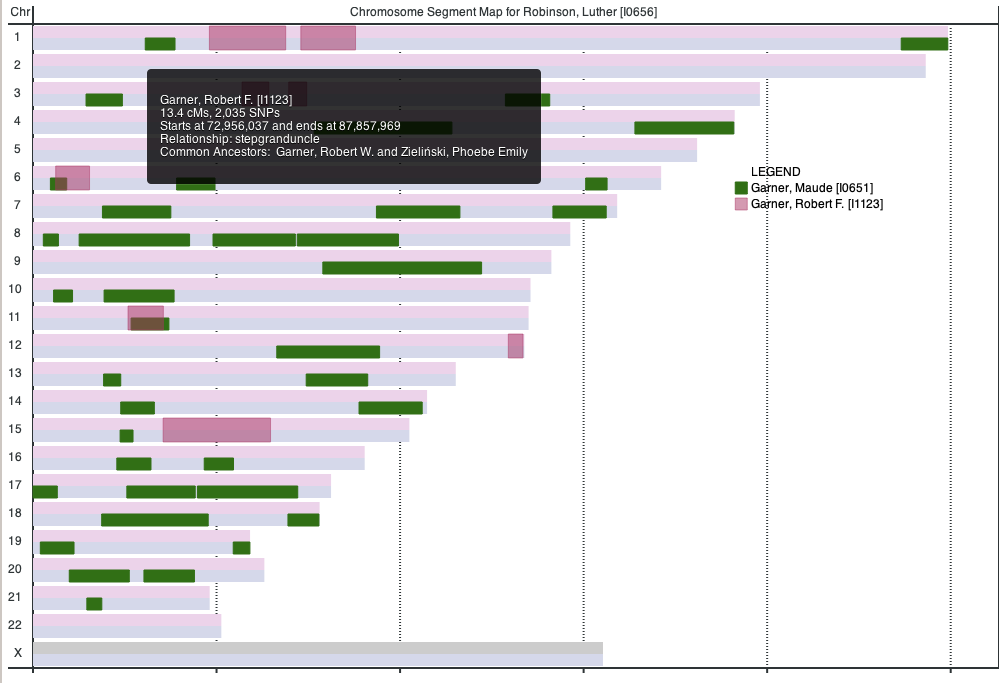This screenshot has width=1004, height=683.
Task: Select the green segment near chromosome 3's start
Action: click(104, 100)
